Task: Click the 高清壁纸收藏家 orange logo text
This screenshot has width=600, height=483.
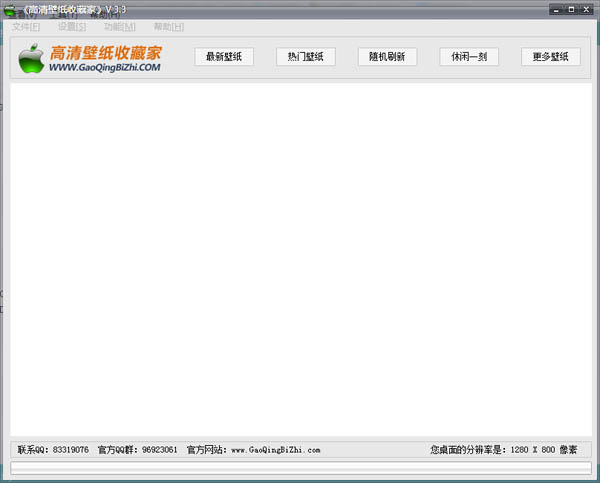Action: [x=105, y=51]
